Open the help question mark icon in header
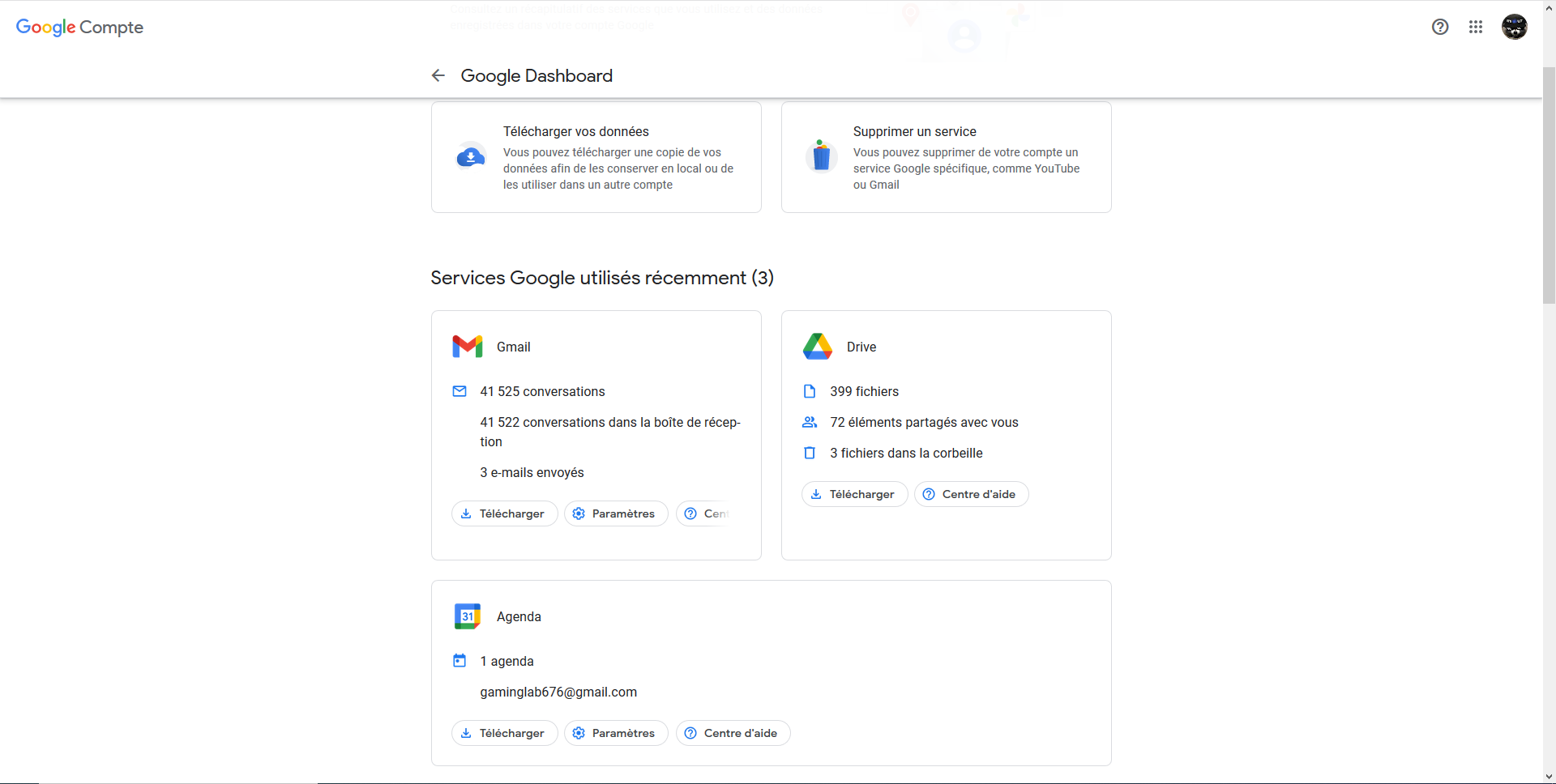 click(x=1440, y=27)
